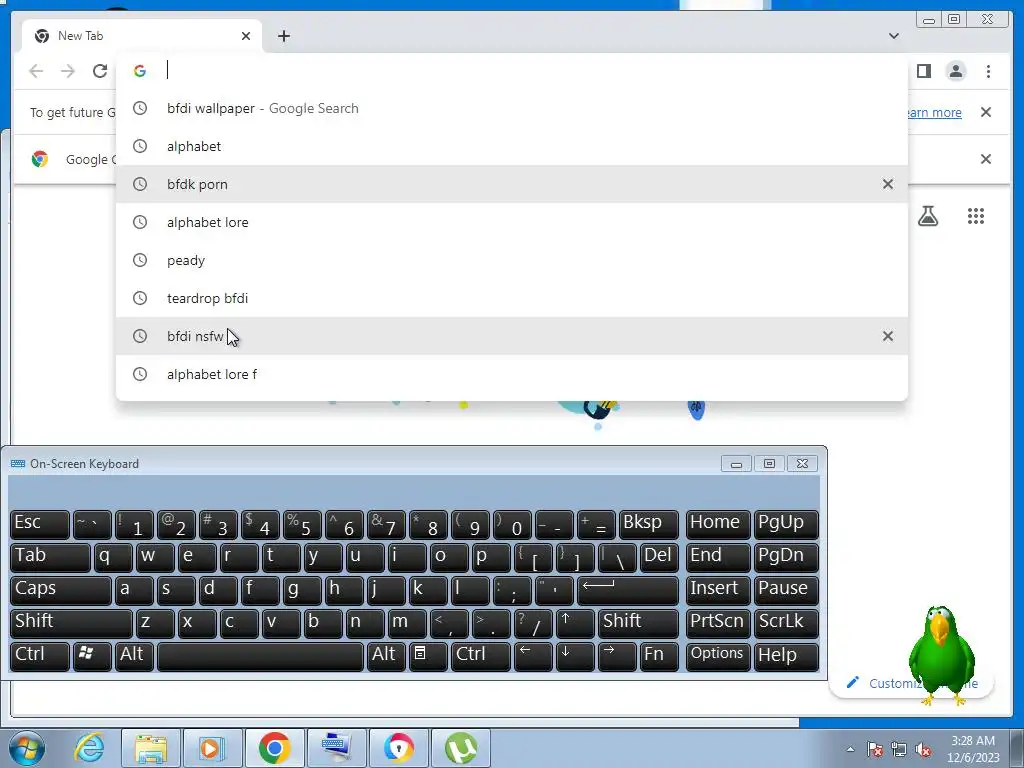This screenshot has width=1024, height=768.
Task: Tap the left arrow key on keyboard
Action: tap(533, 656)
